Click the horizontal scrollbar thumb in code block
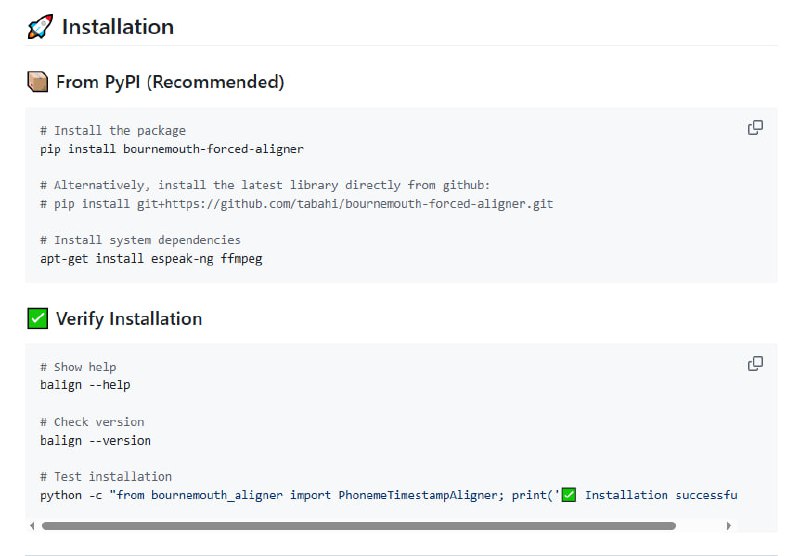The height and width of the screenshot is (556, 800). click(x=358, y=525)
